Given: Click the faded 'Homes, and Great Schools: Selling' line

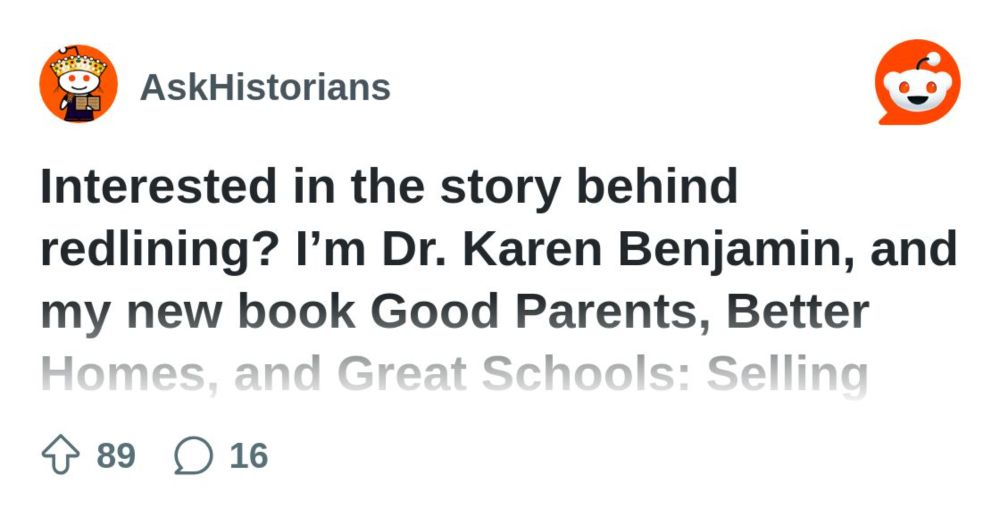Looking at the screenshot, I should coord(454,377).
